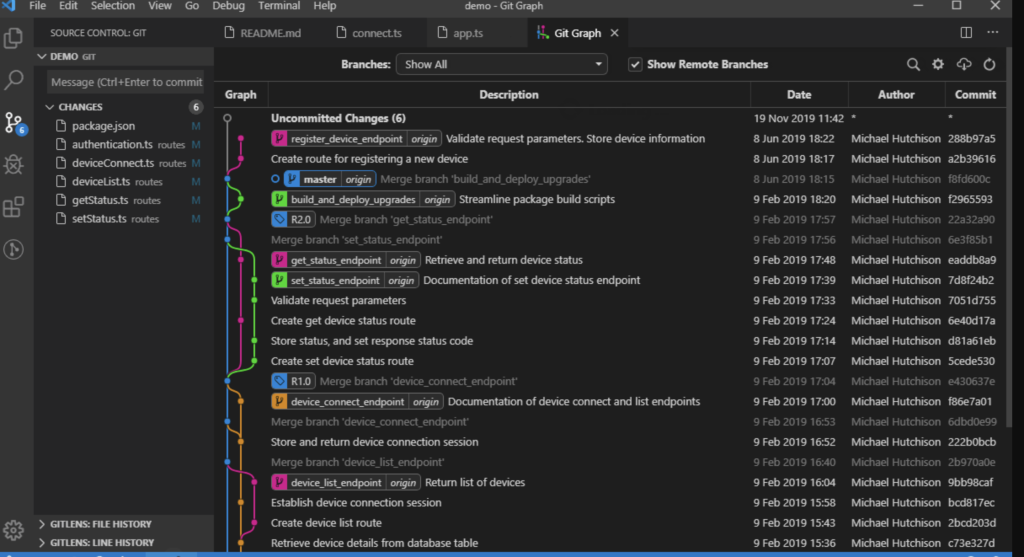Select getStatus.ts in the changes list
This screenshot has height=557, width=1024.
click(124, 200)
